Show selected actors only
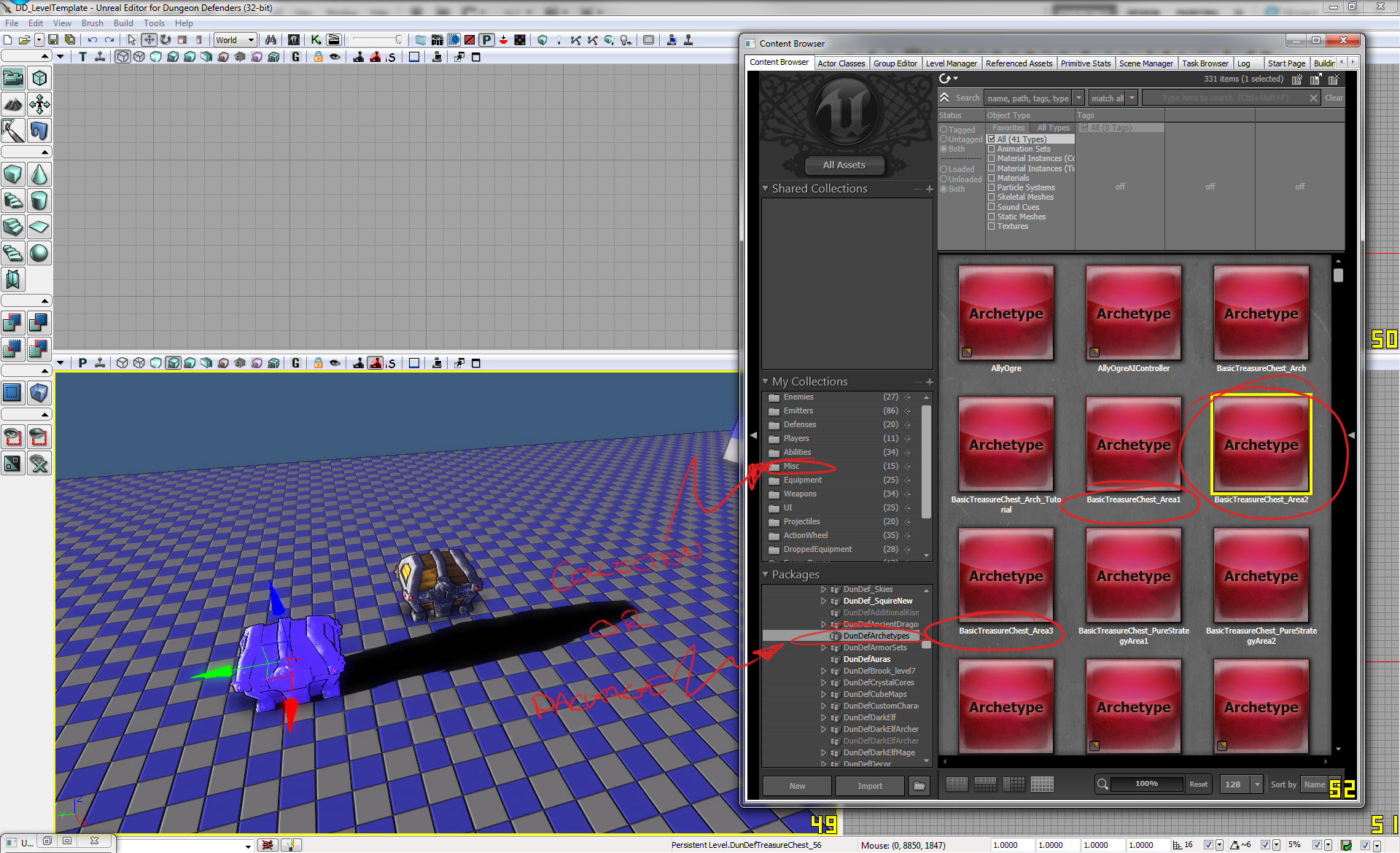Viewport: 1400px width, 853px height. [13, 437]
